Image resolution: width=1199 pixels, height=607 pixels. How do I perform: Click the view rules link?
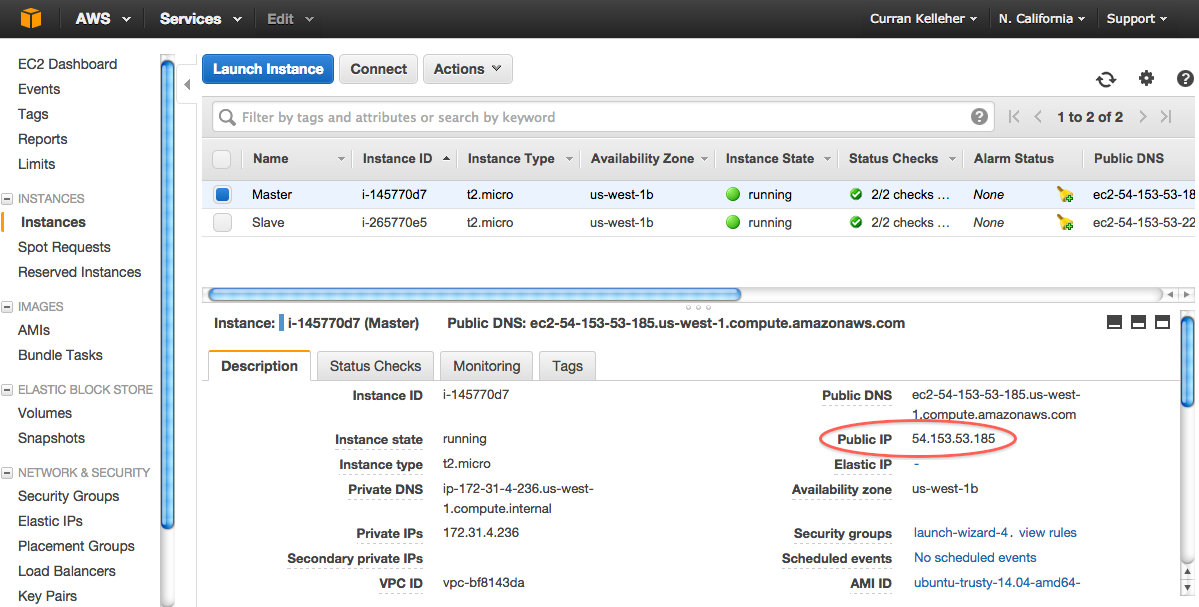(x=1048, y=533)
